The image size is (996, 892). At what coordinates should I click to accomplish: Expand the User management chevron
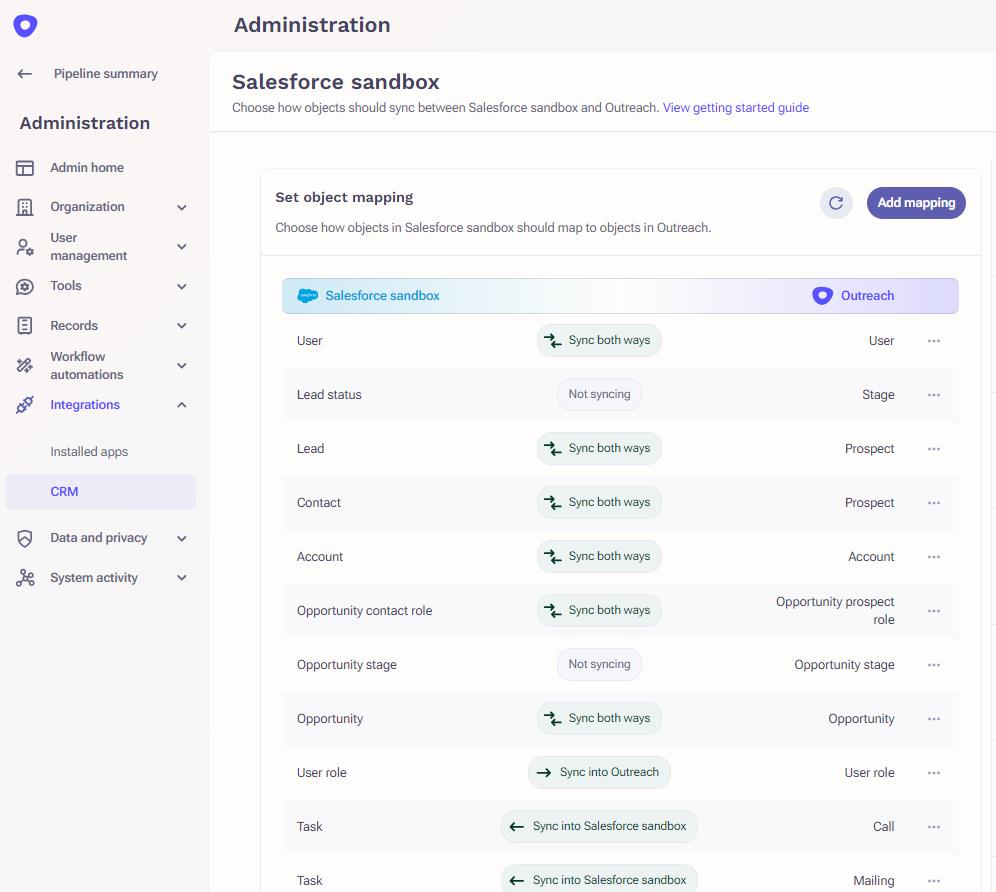click(182, 247)
